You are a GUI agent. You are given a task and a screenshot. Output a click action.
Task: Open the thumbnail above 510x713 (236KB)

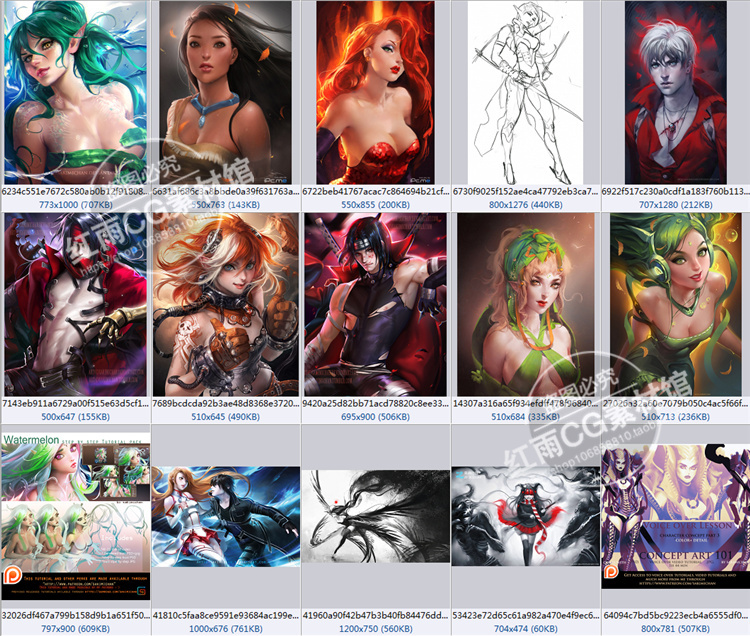(x=675, y=304)
